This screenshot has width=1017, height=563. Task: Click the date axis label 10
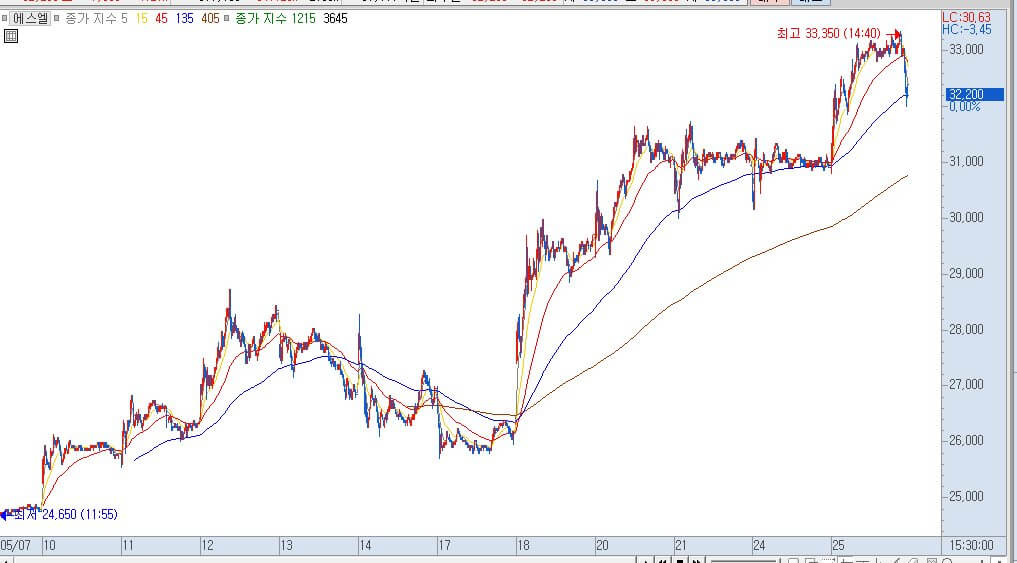tap(49, 545)
